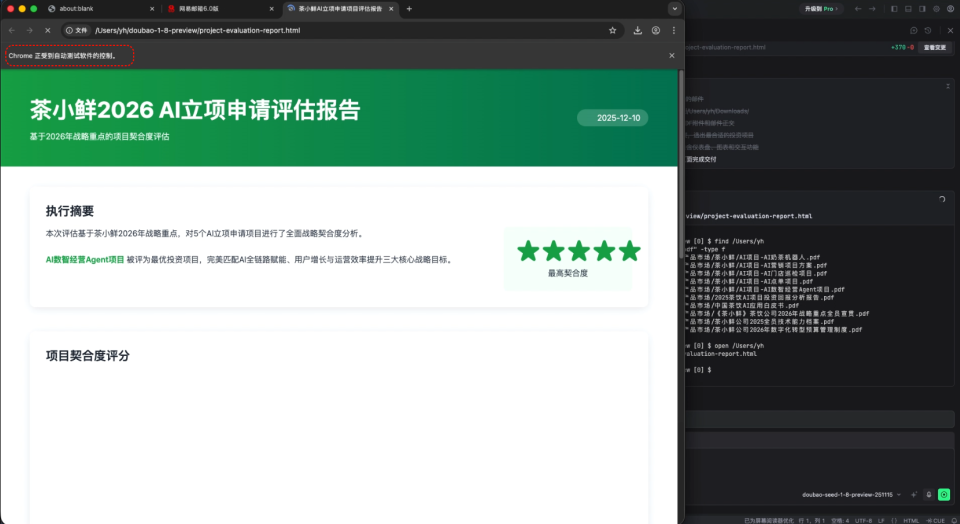Select the 茶小鲜AI立项申请项目评估报告 tab
This screenshot has height=524, width=960.
click(340, 9)
